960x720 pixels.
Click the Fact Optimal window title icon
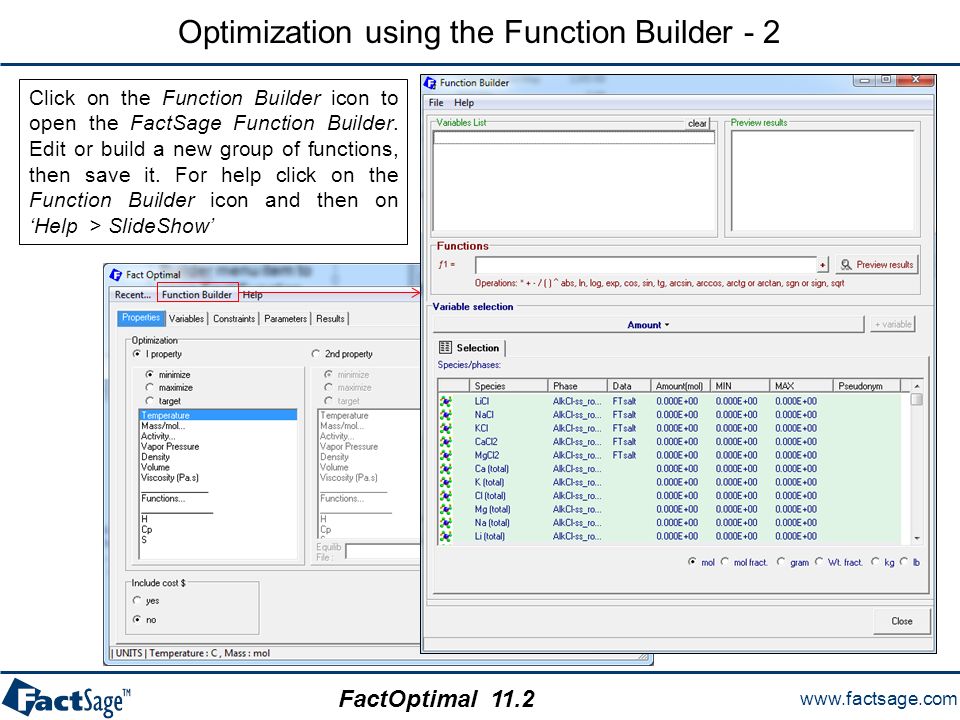[x=115, y=274]
